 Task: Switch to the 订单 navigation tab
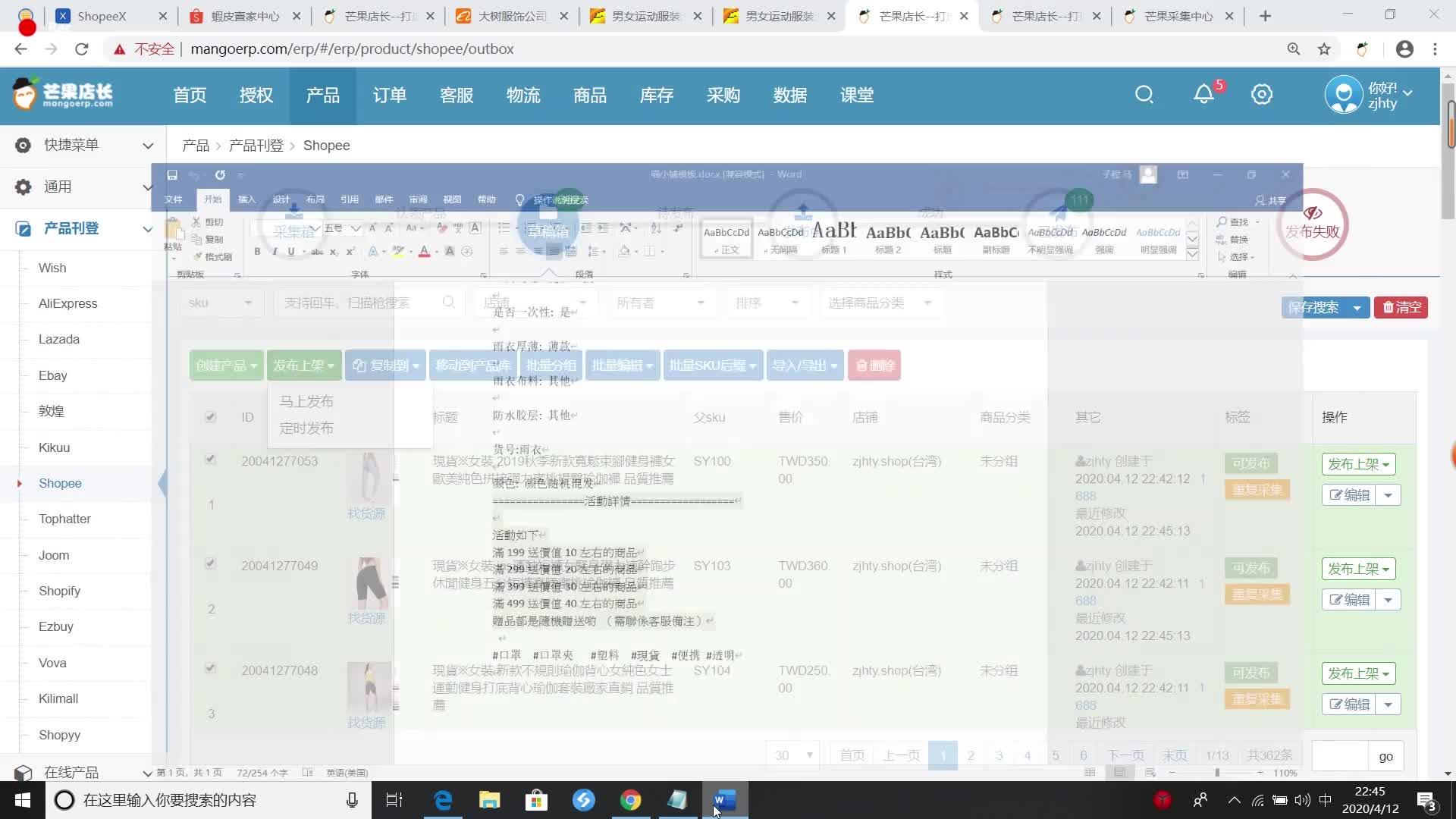coord(389,95)
